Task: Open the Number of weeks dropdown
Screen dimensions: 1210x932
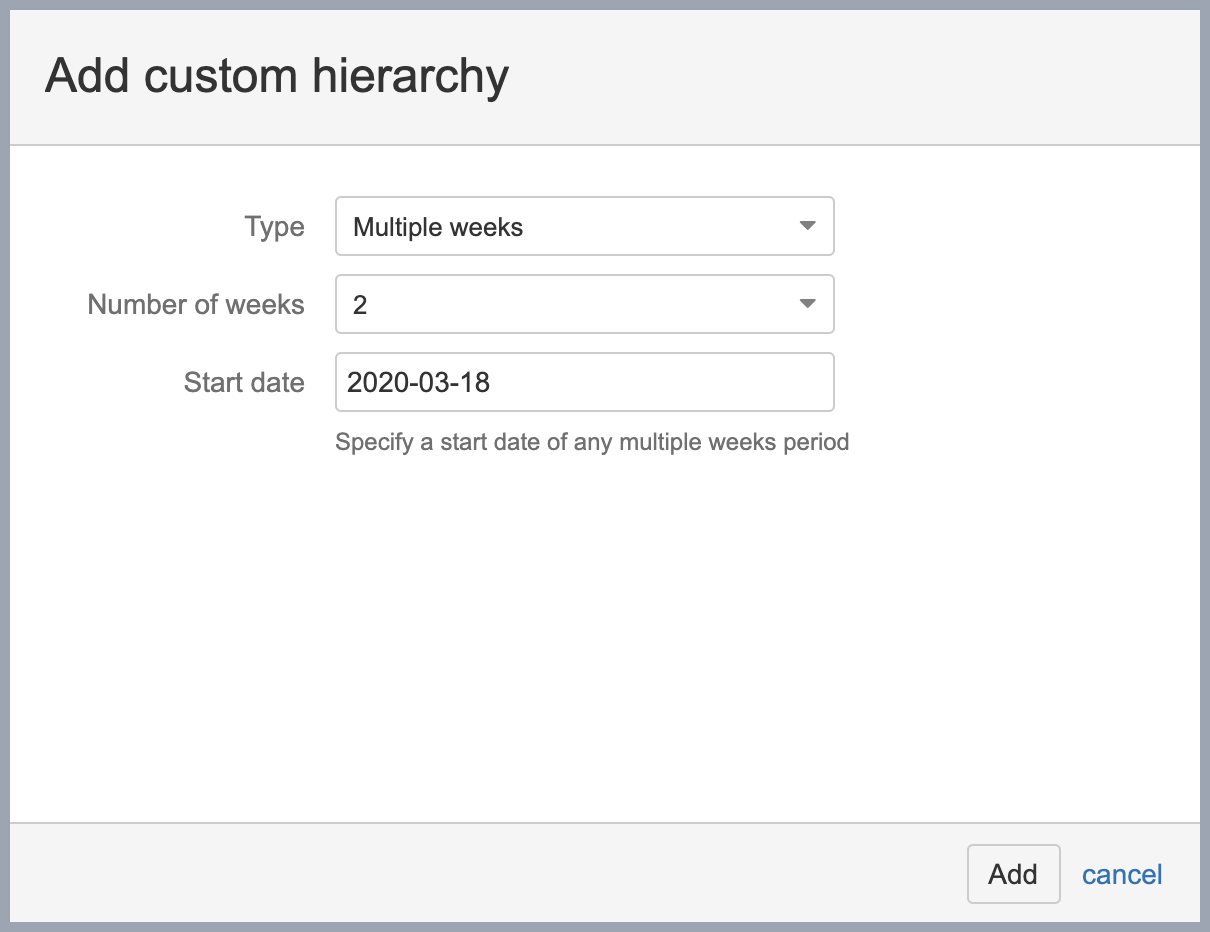Action: click(584, 304)
